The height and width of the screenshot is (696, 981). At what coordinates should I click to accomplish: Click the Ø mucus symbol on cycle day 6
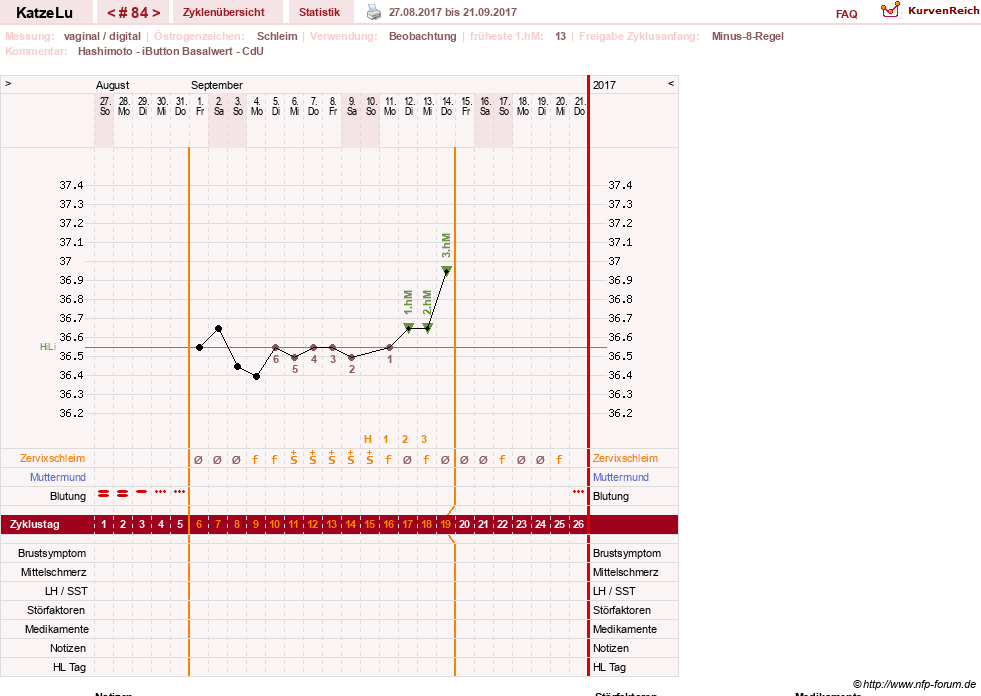pos(198,459)
